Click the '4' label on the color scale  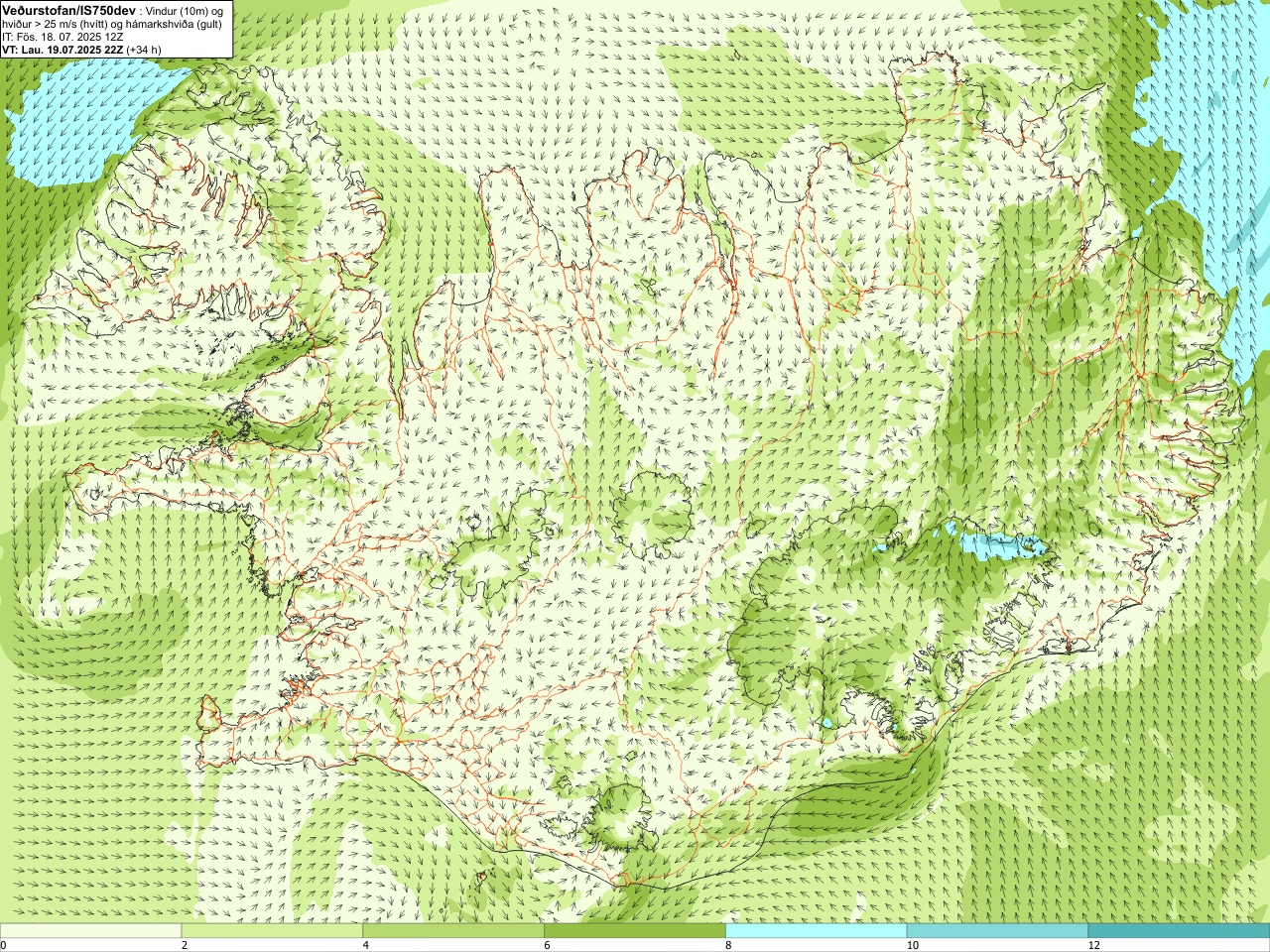pos(366,945)
